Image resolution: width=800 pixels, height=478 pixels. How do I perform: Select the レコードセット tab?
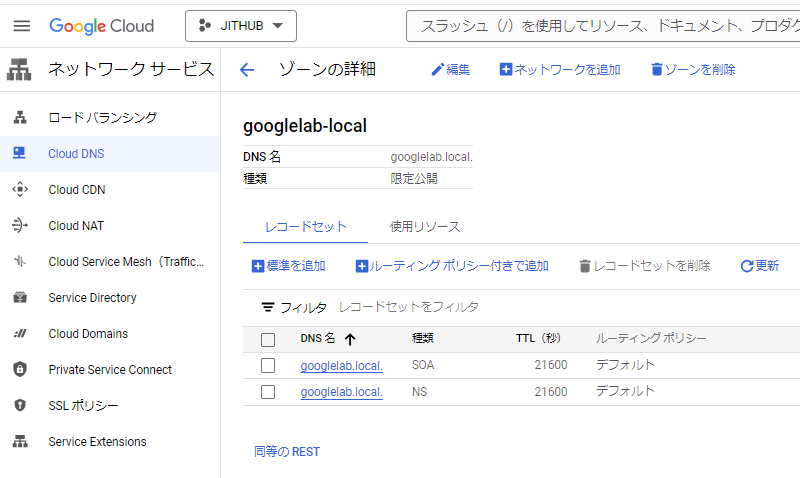click(306, 227)
